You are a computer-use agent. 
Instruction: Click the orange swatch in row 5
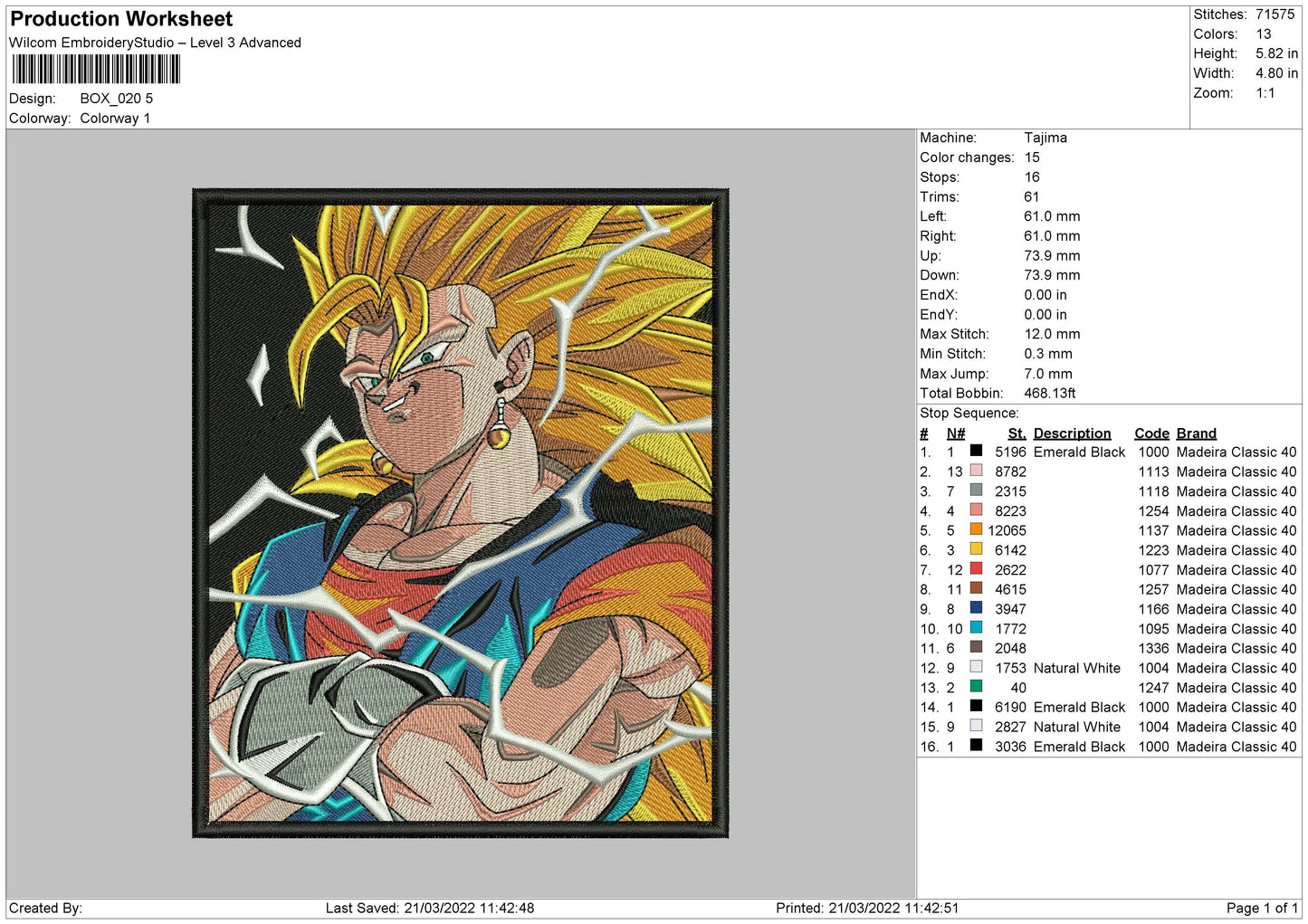point(976,529)
